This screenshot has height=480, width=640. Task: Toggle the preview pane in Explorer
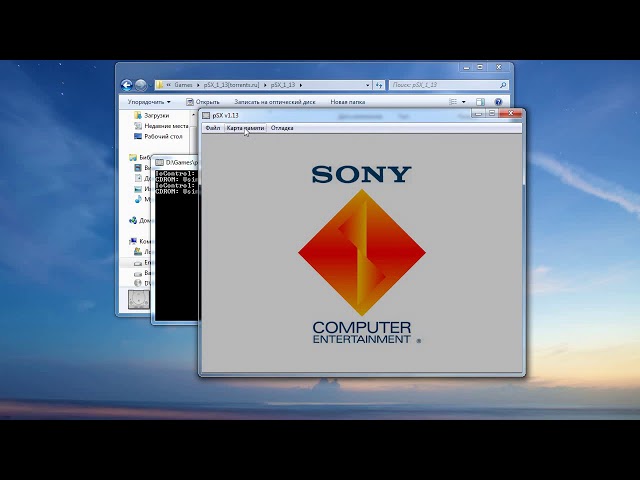tap(480, 102)
